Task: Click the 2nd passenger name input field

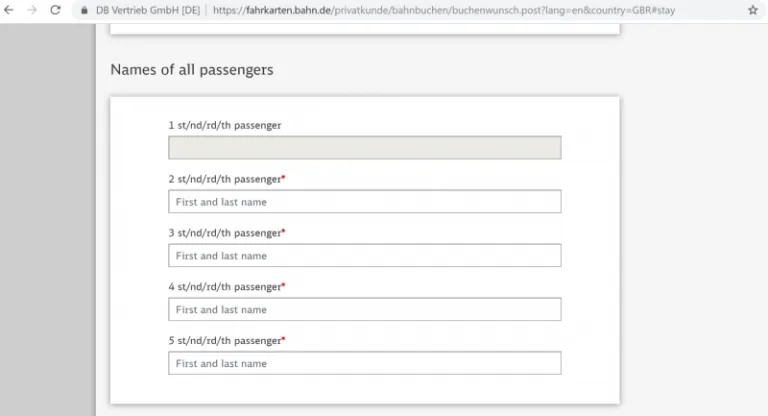Action: tap(364, 202)
